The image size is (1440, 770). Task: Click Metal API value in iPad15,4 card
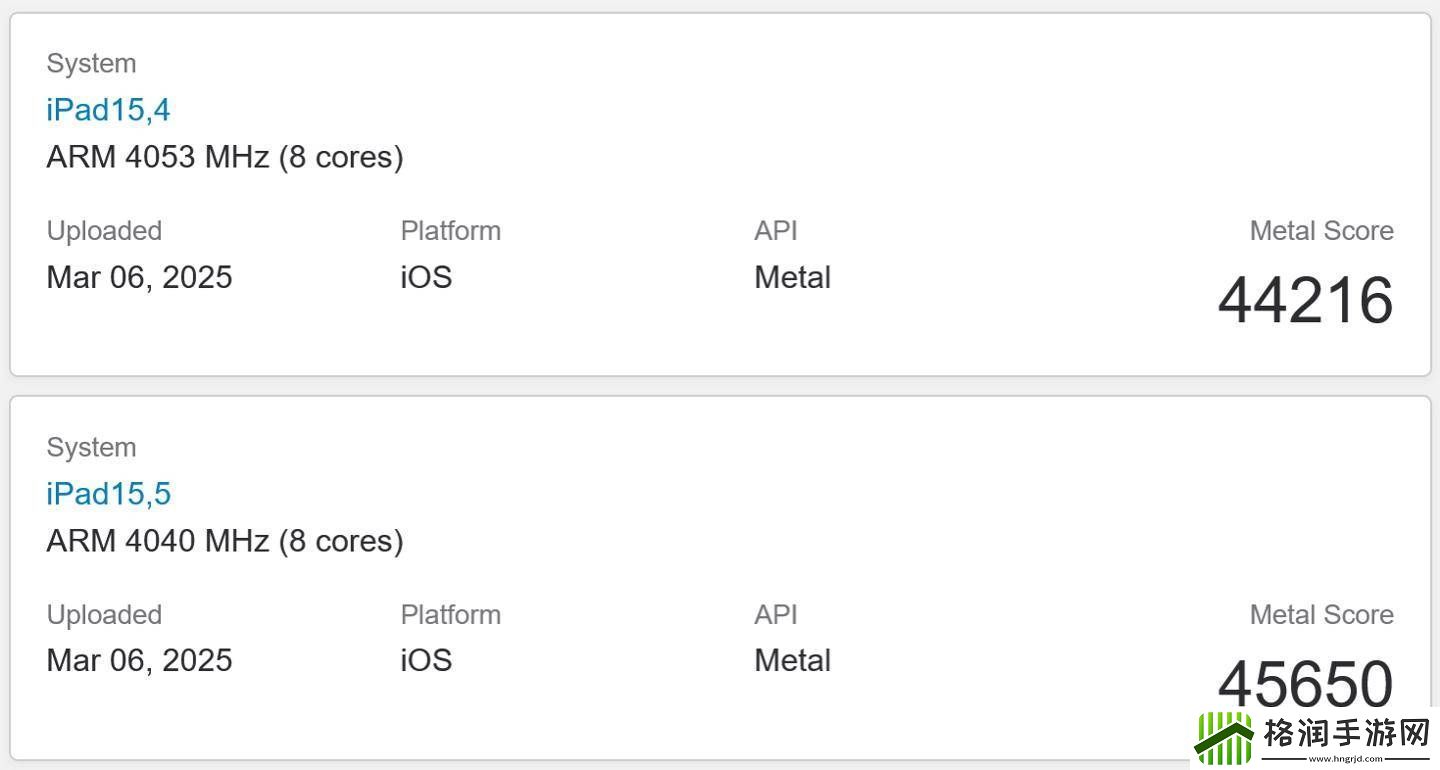tap(792, 277)
